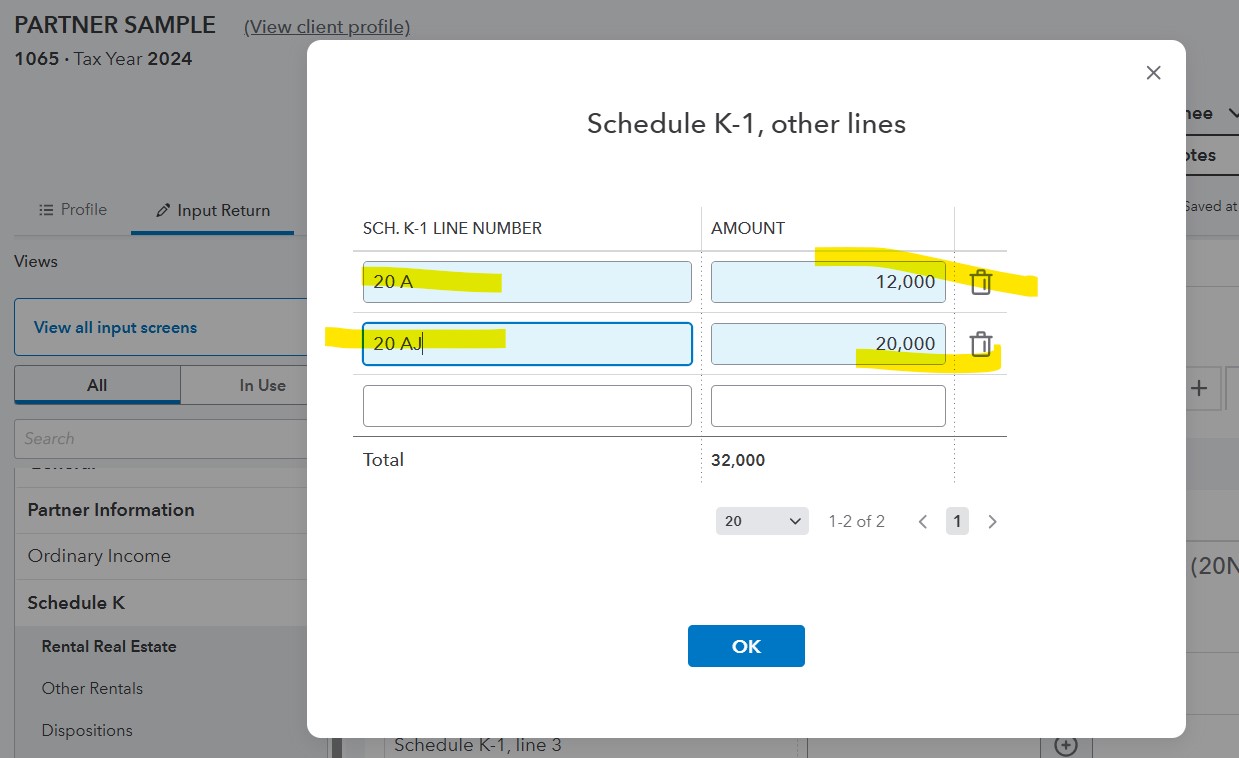The image size is (1239, 758).
Task: Switch to the Profile tab
Action: (x=72, y=209)
